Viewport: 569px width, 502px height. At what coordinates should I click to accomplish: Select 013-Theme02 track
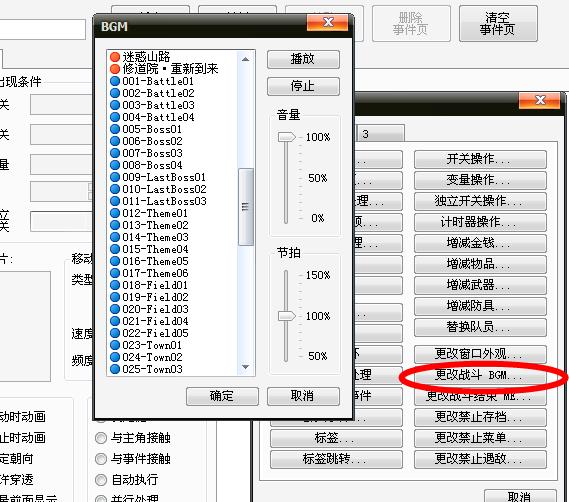tap(149, 224)
